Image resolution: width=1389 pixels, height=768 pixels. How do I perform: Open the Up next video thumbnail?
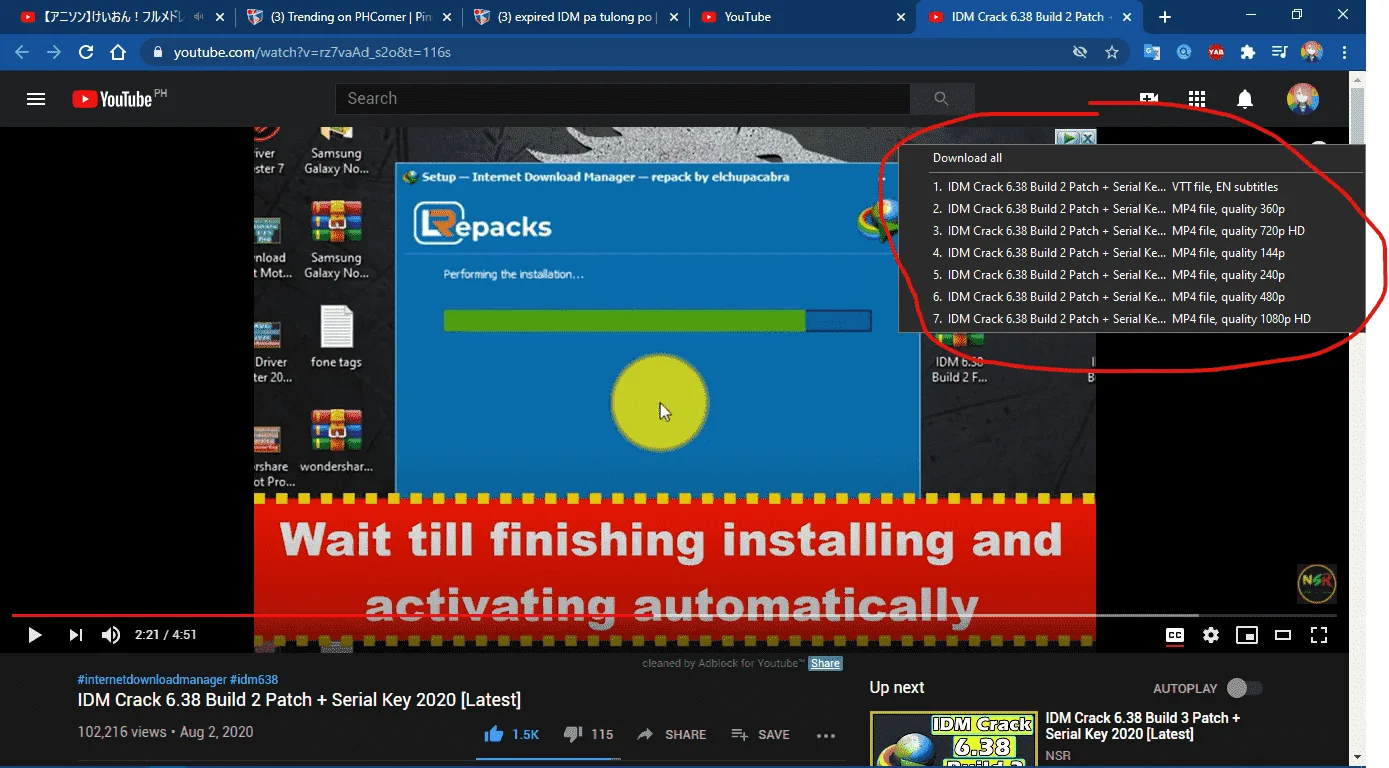click(x=952, y=739)
